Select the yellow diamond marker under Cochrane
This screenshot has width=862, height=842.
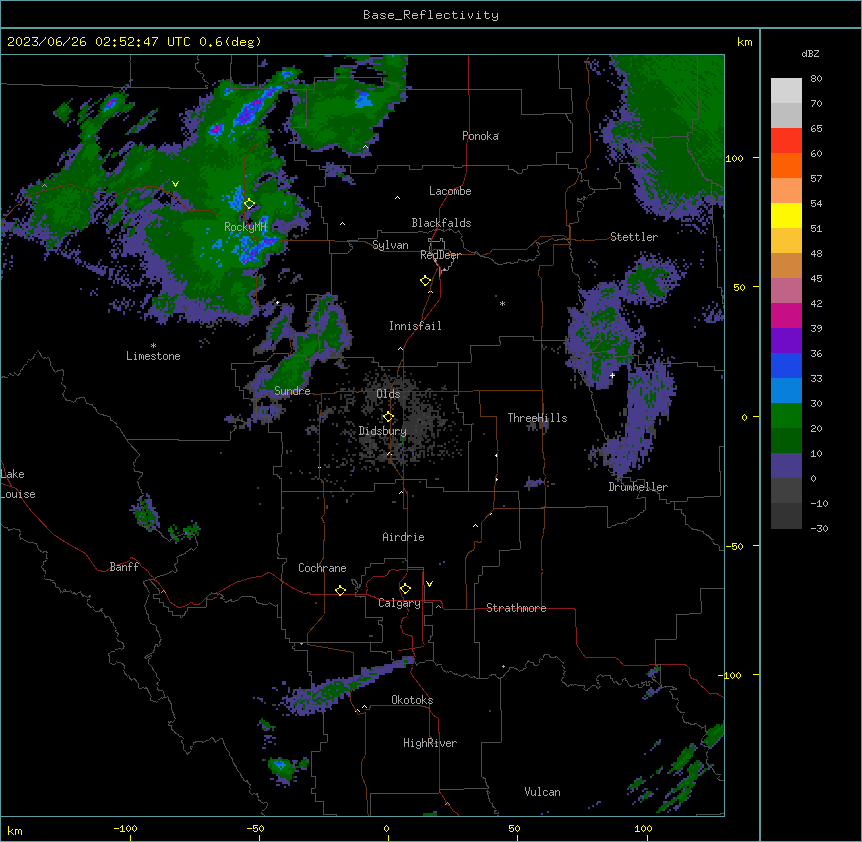pyautogui.click(x=340, y=590)
